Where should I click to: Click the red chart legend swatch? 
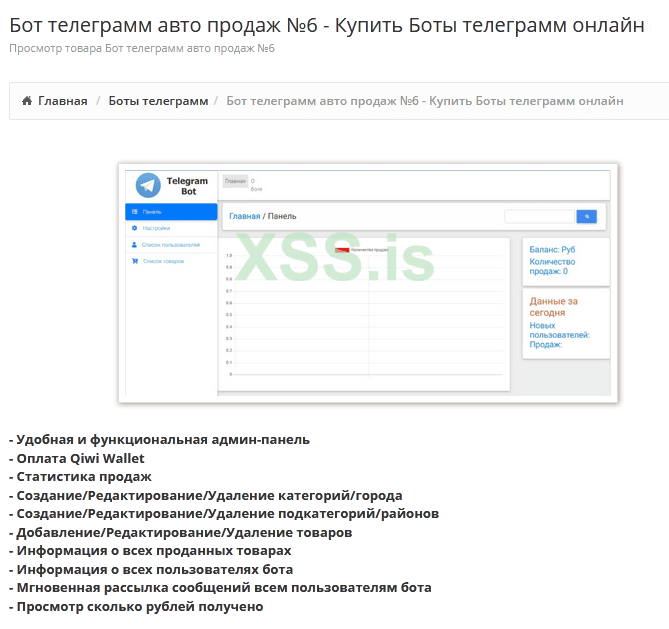(x=342, y=250)
